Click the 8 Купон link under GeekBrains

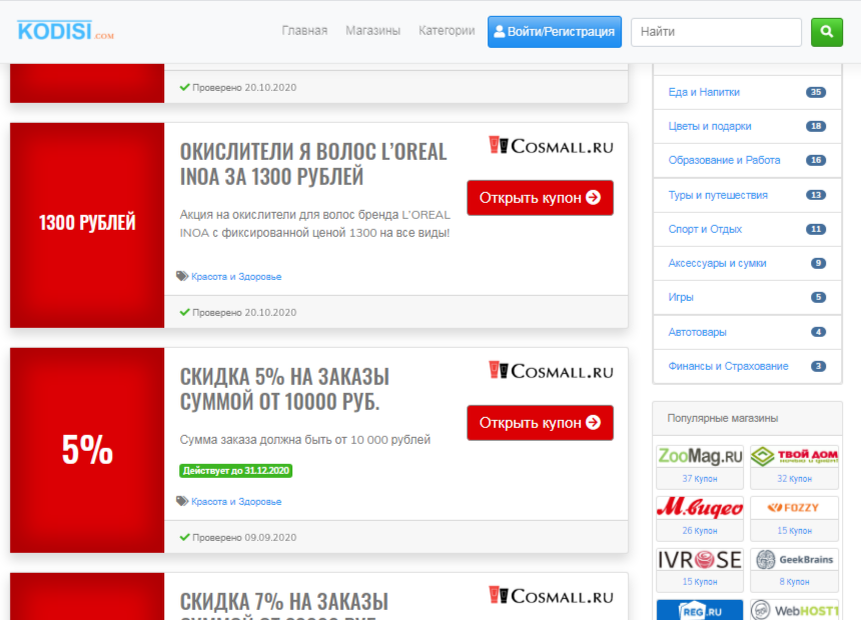[794, 582]
